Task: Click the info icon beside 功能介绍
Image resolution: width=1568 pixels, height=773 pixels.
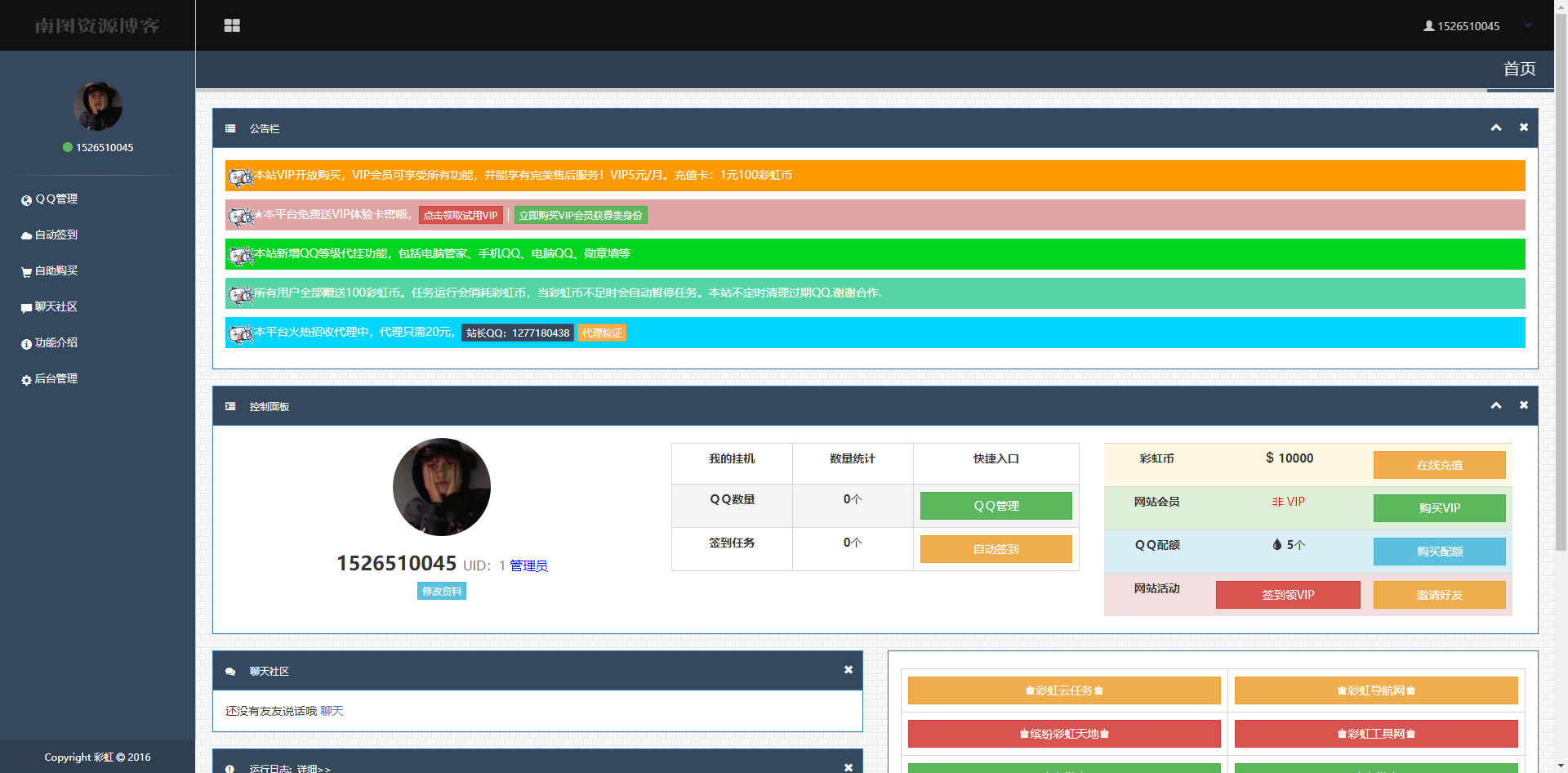Action: (26, 344)
